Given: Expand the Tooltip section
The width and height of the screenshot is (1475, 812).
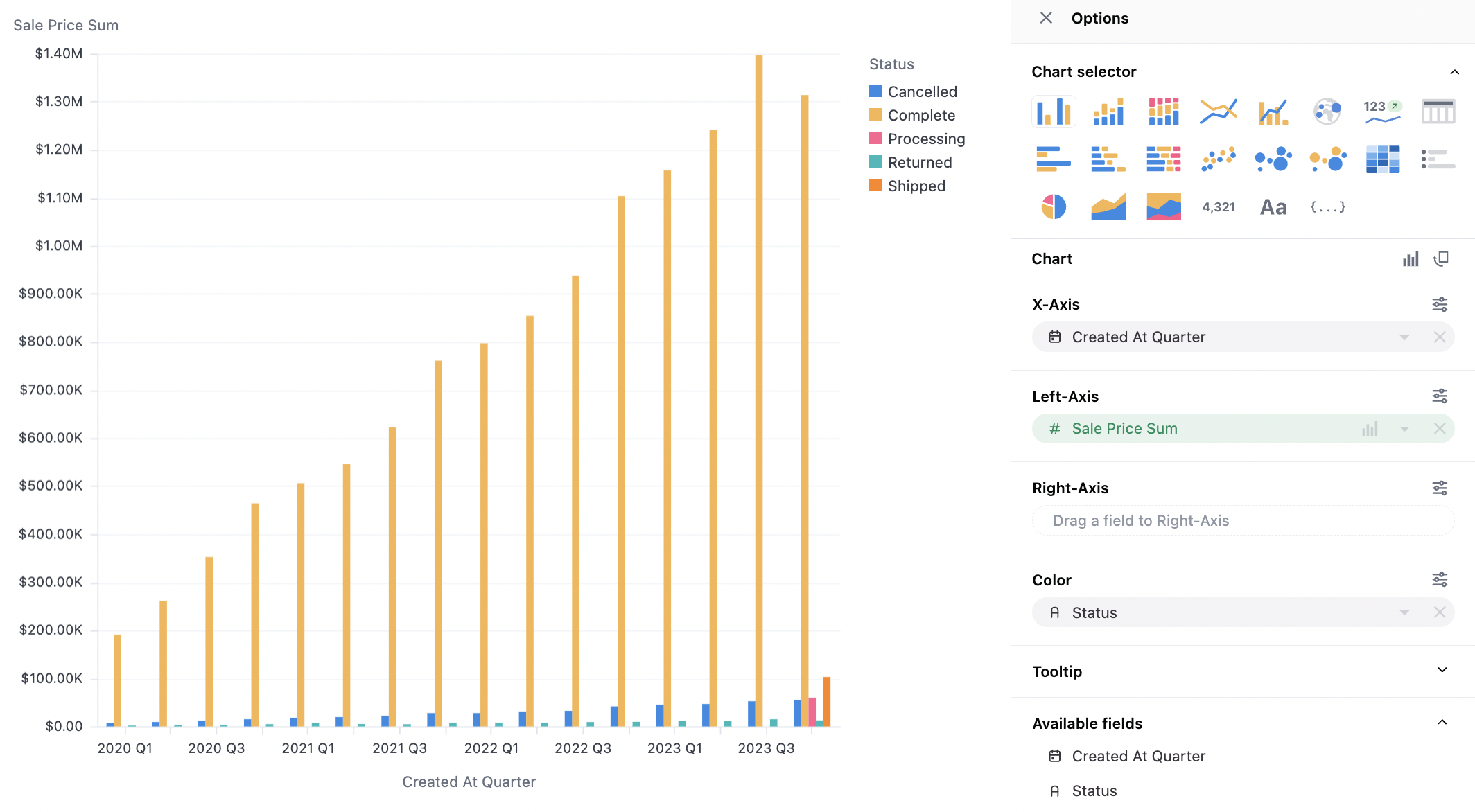Looking at the screenshot, I should click(x=1442, y=671).
